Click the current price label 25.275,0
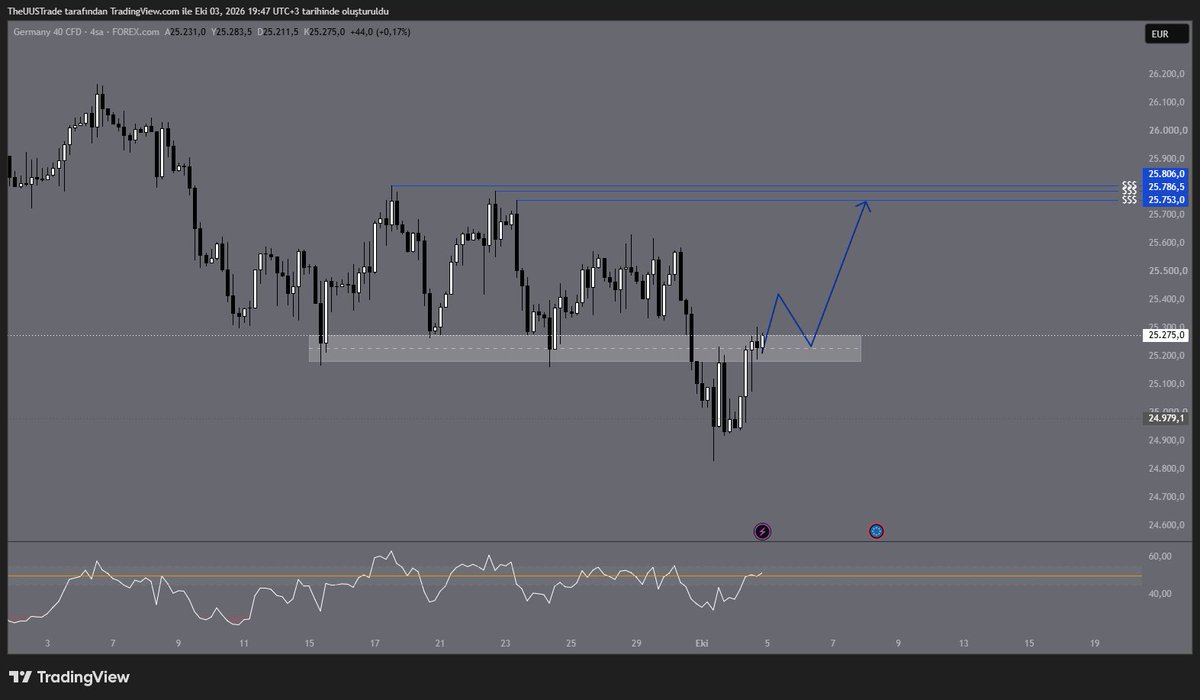 click(x=1164, y=336)
